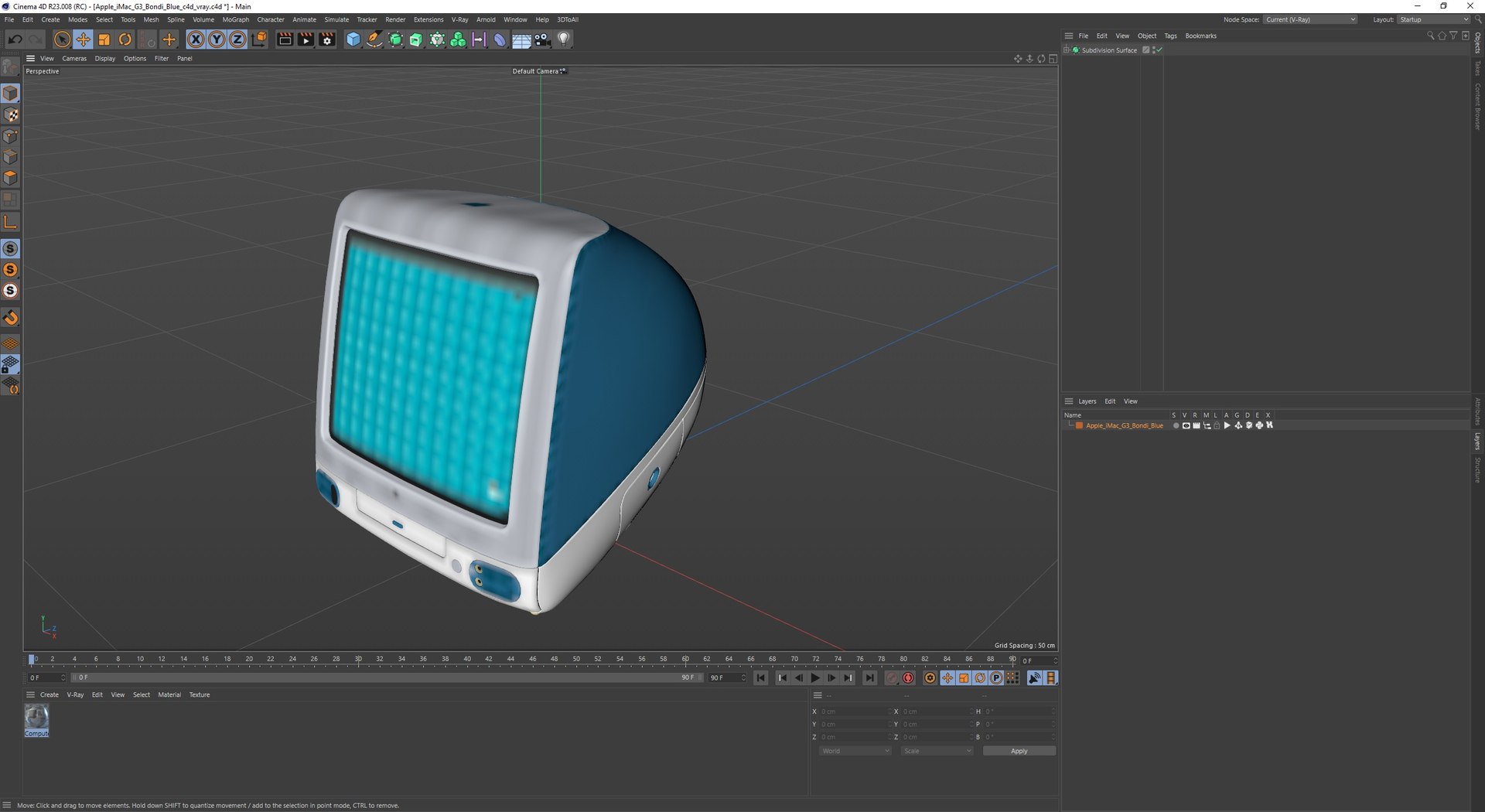This screenshot has width=1485, height=812.
Task: Open the deformer Bend icon
Action: pos(500,39)
